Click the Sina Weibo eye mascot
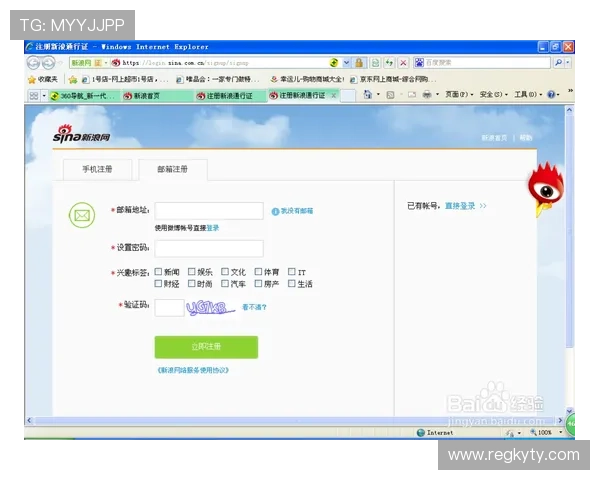The image size is (600, 480). tap(546, 189)
